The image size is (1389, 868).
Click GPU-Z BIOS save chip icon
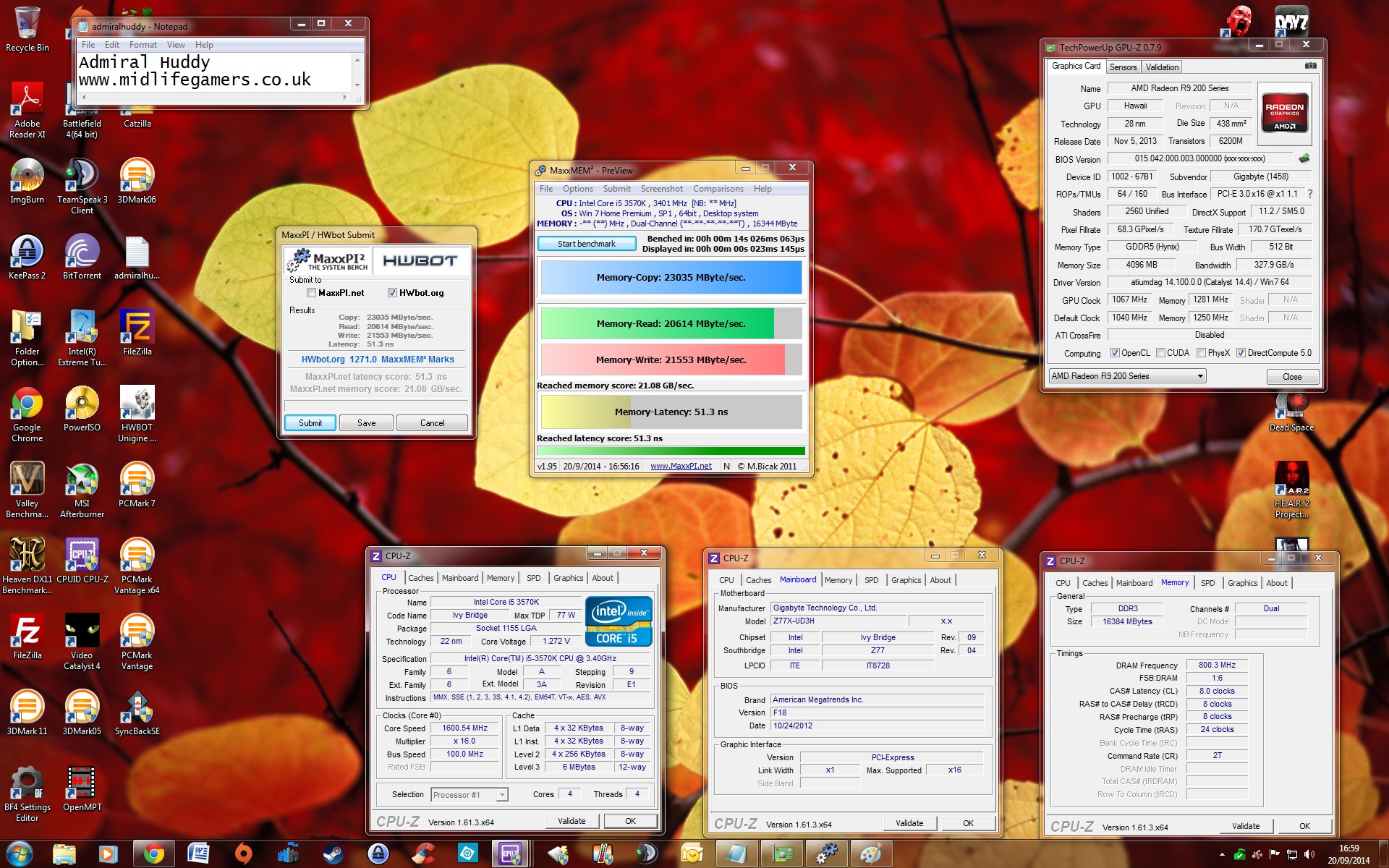[x=1304, y=158]
